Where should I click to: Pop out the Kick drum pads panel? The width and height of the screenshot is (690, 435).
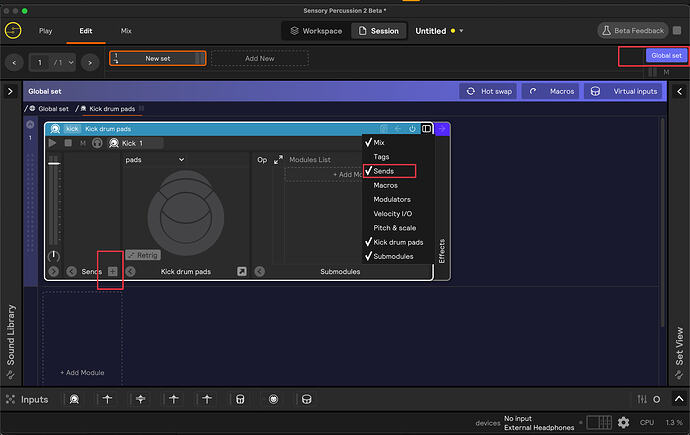(242, 271)
